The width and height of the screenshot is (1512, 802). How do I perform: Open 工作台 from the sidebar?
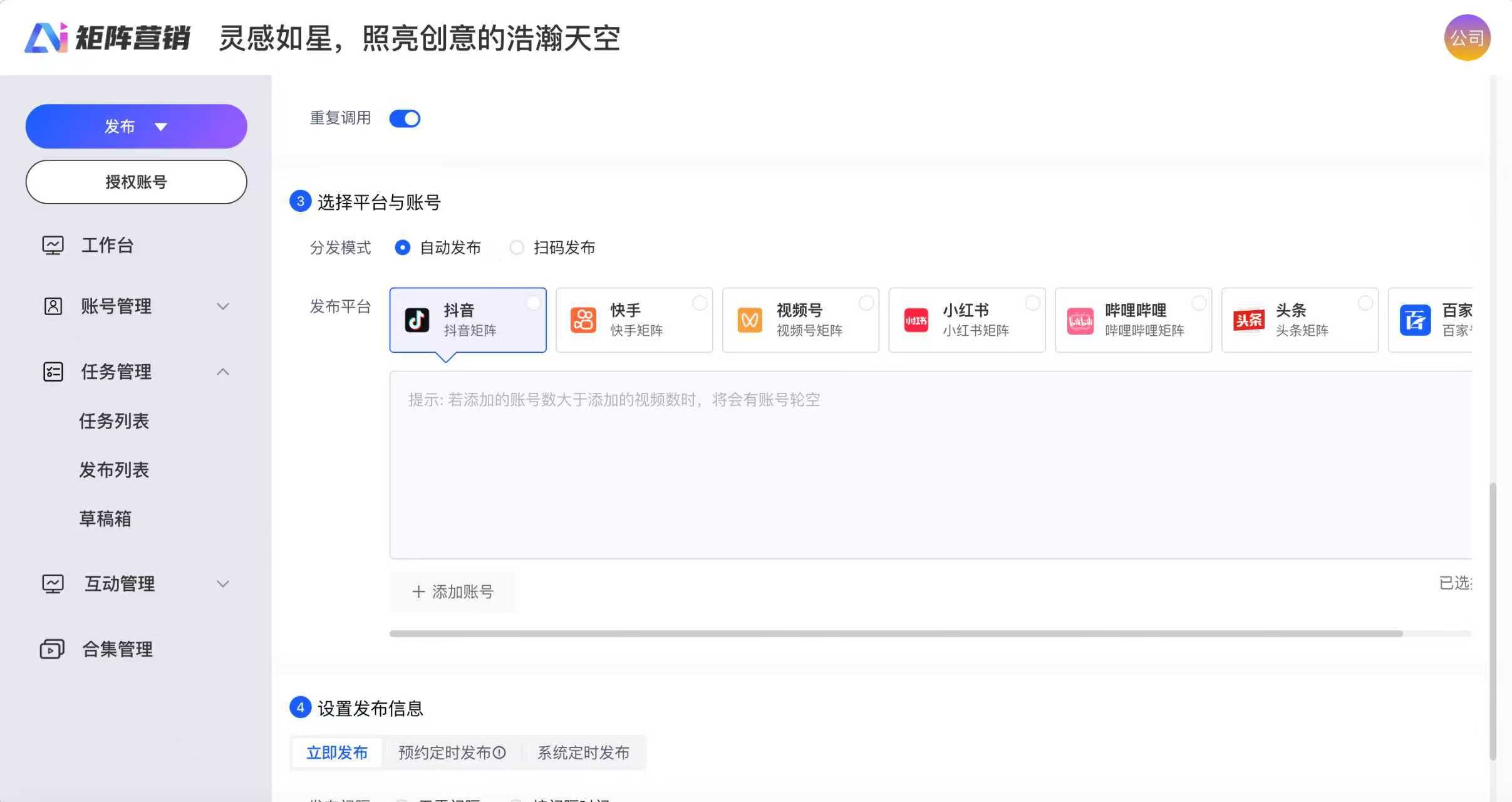(x=108, y=245)
